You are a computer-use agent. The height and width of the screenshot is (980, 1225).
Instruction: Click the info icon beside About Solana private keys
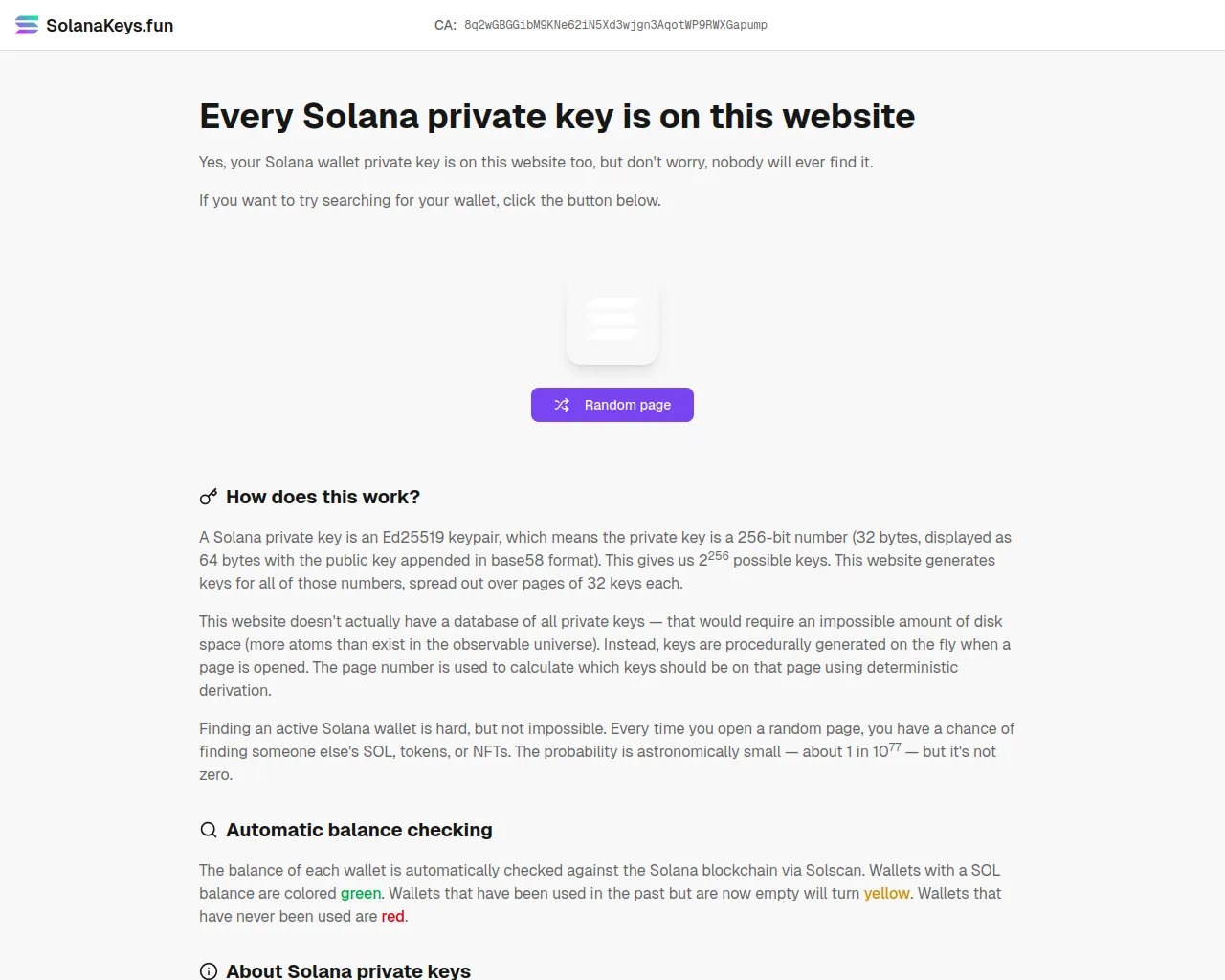(209, 970)
